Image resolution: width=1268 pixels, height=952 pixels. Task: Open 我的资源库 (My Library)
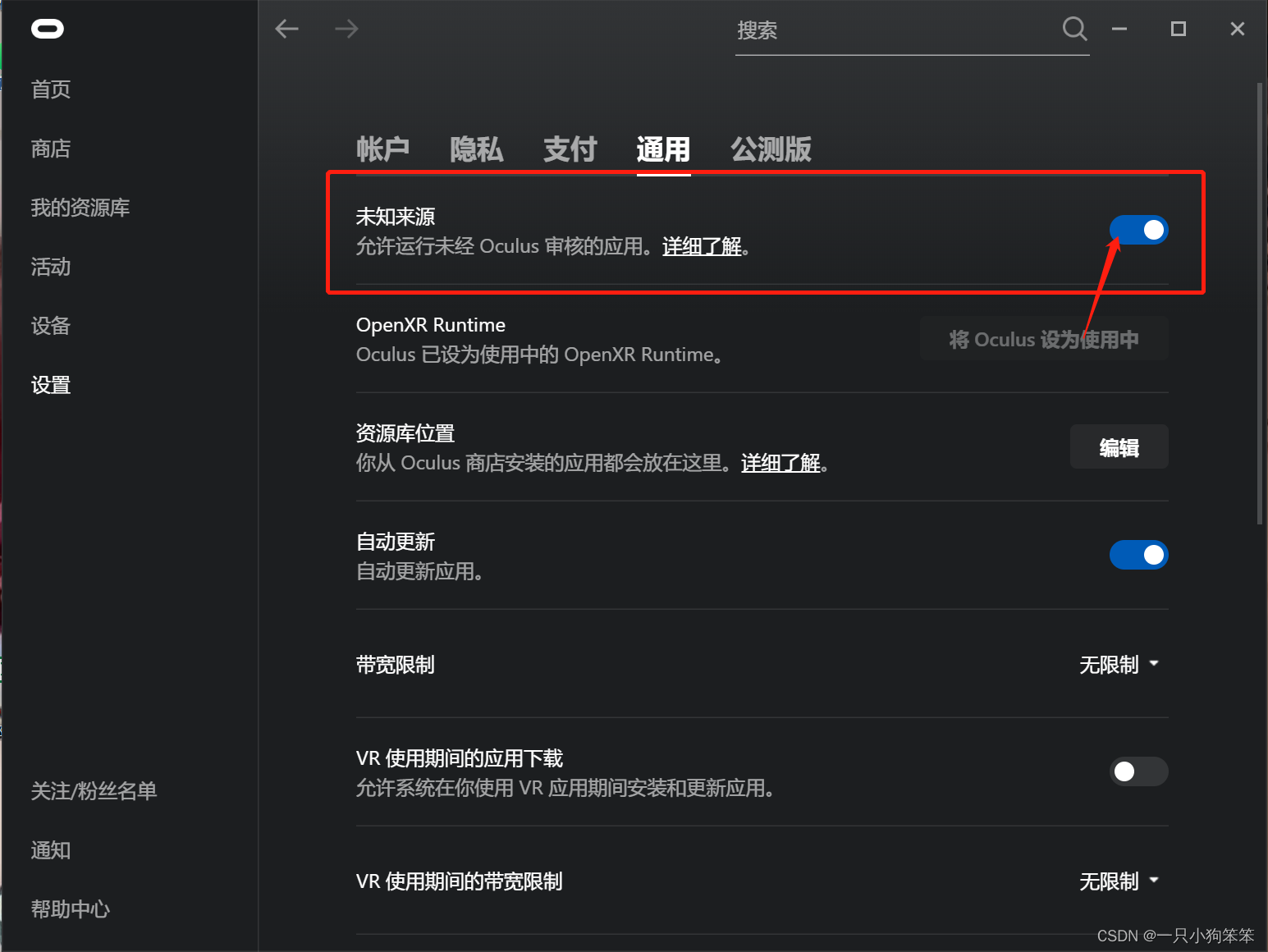click(80, 208)
